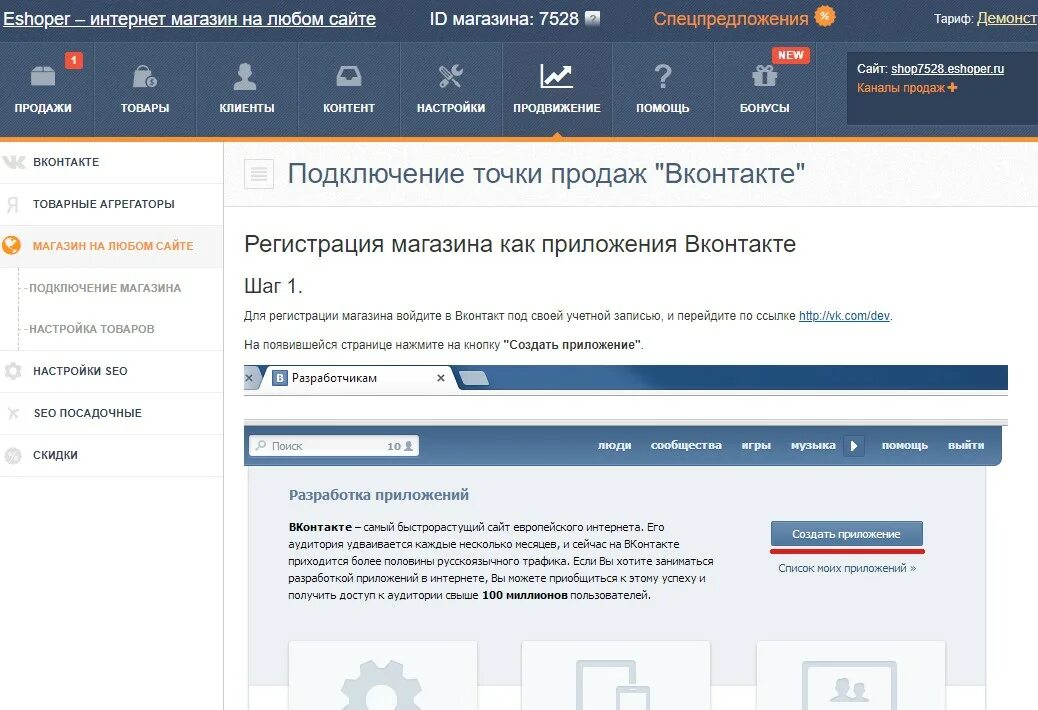Select the Продвижение chart icon
The height and width of the screenshot is (710, 1038).
pos(556,78)
